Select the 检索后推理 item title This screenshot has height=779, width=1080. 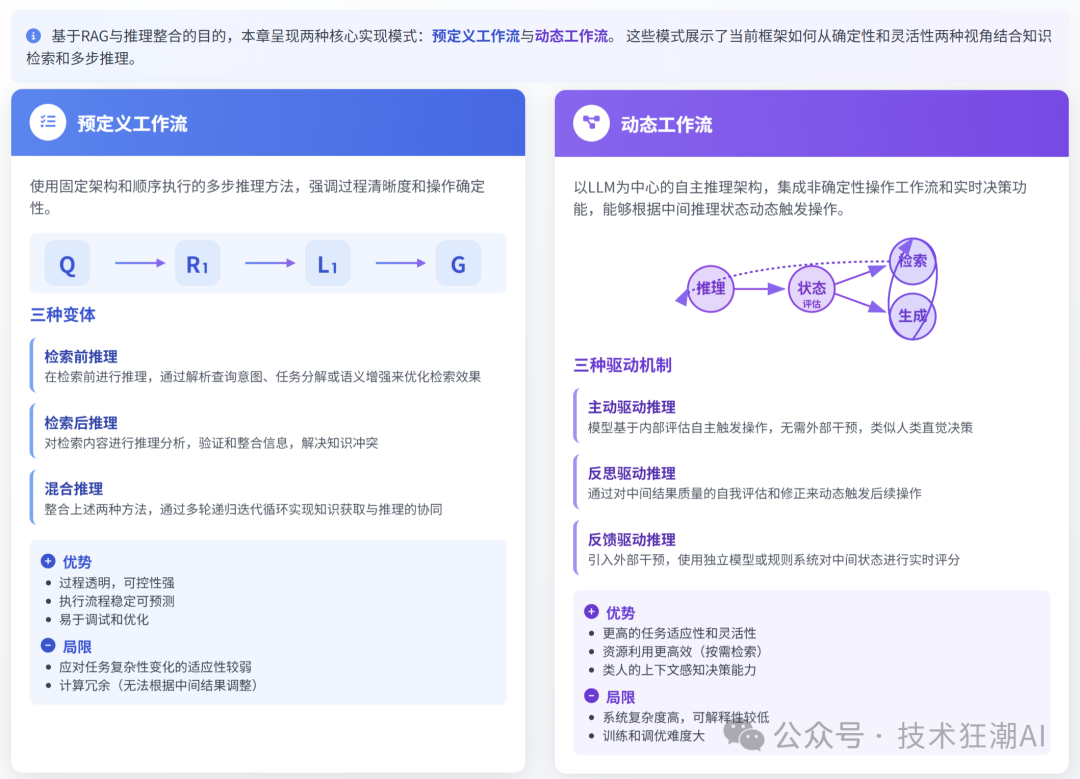81,423
